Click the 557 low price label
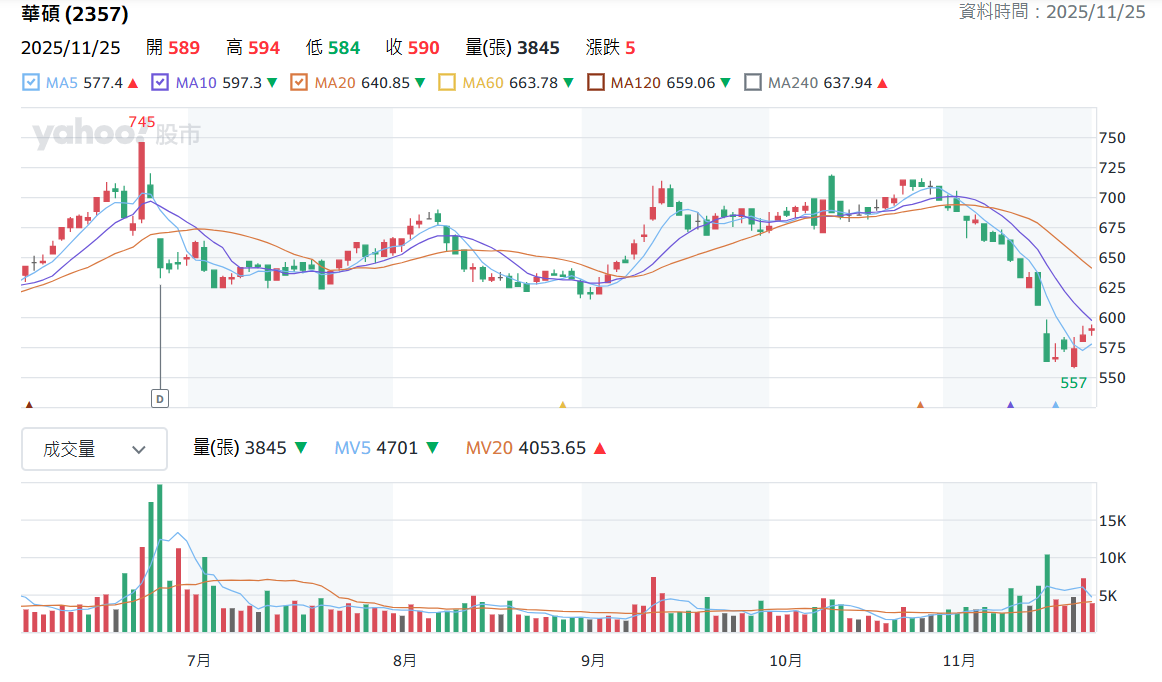The height and width of the screenshot is (682, 1162). pyautogui.click(x=1073, y=383)
